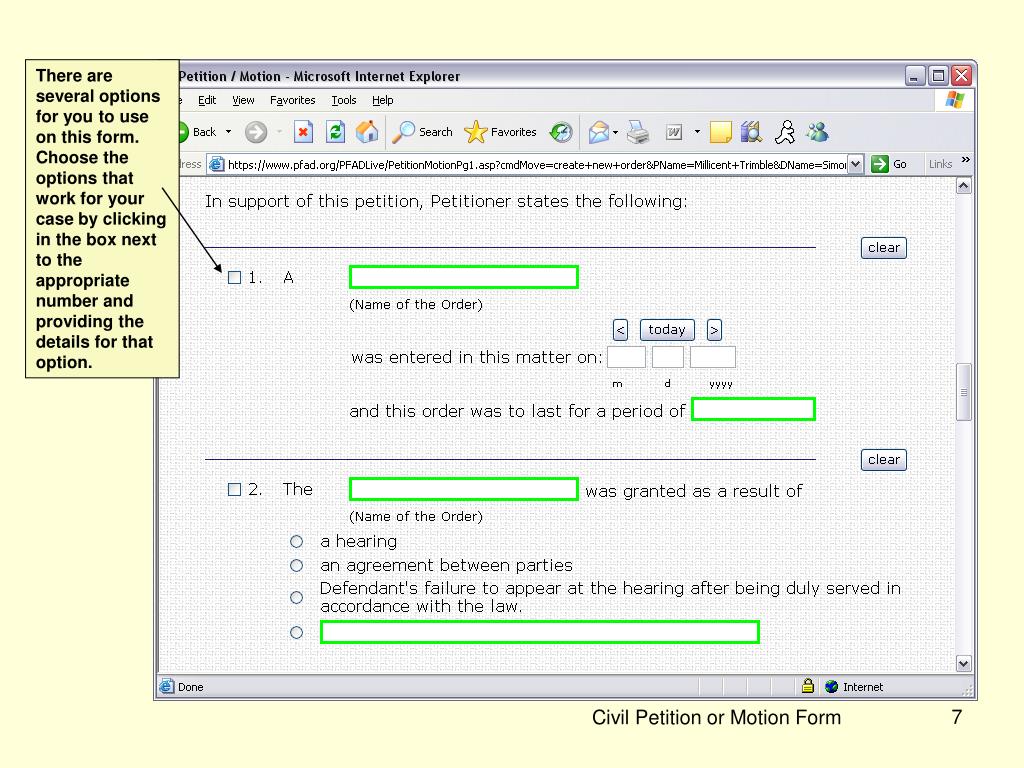
Task: Click the blank other-reason text field
Action: (539, 632)
